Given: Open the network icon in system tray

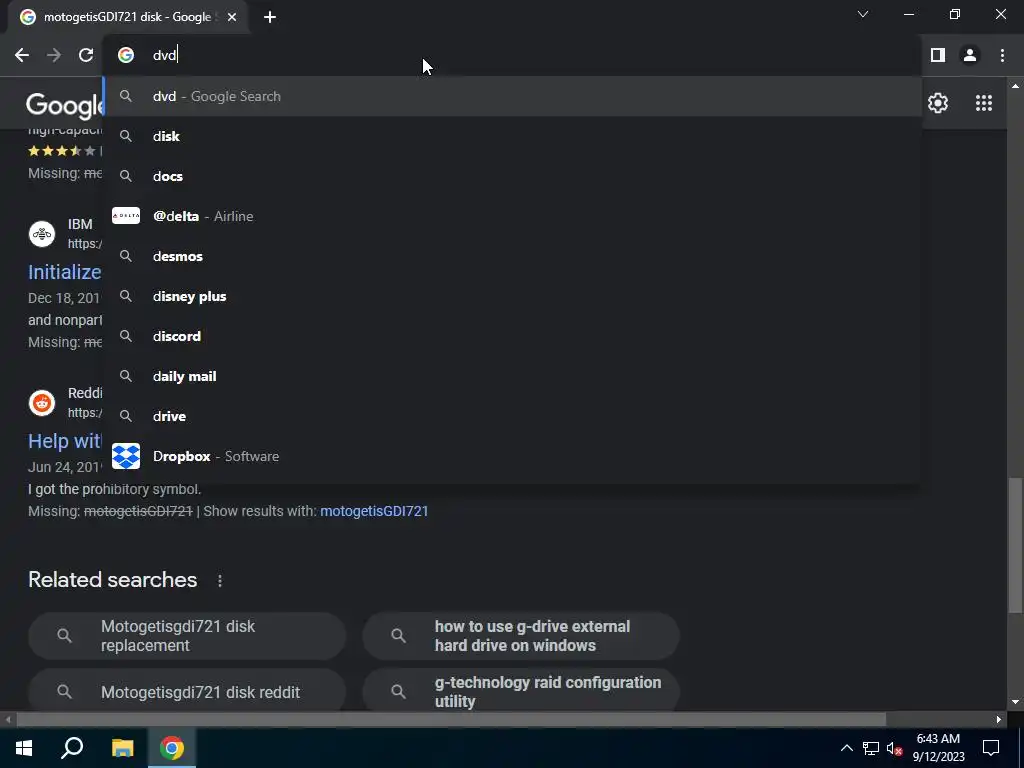Looking at the screenshot, I should (871, 748).
